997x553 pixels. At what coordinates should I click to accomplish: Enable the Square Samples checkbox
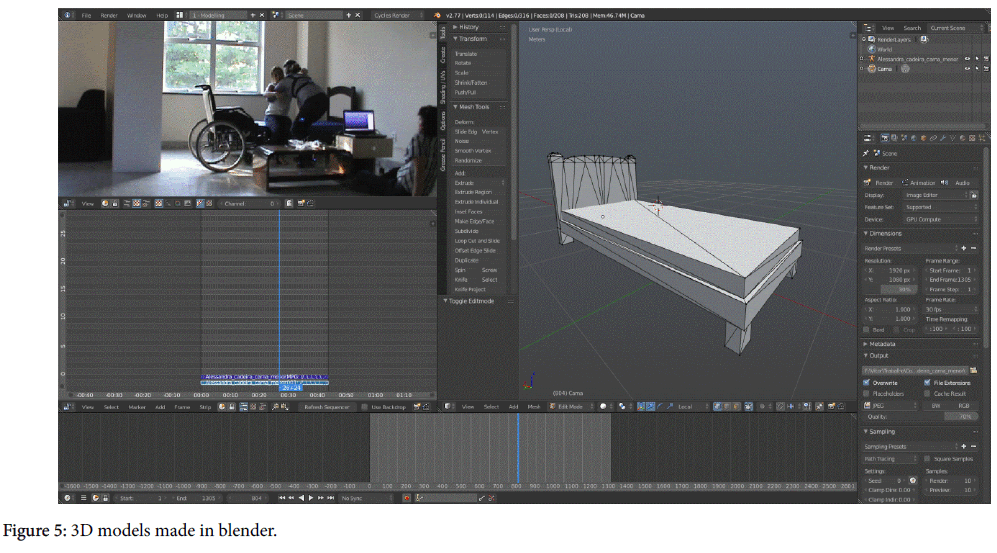(927, 458)
